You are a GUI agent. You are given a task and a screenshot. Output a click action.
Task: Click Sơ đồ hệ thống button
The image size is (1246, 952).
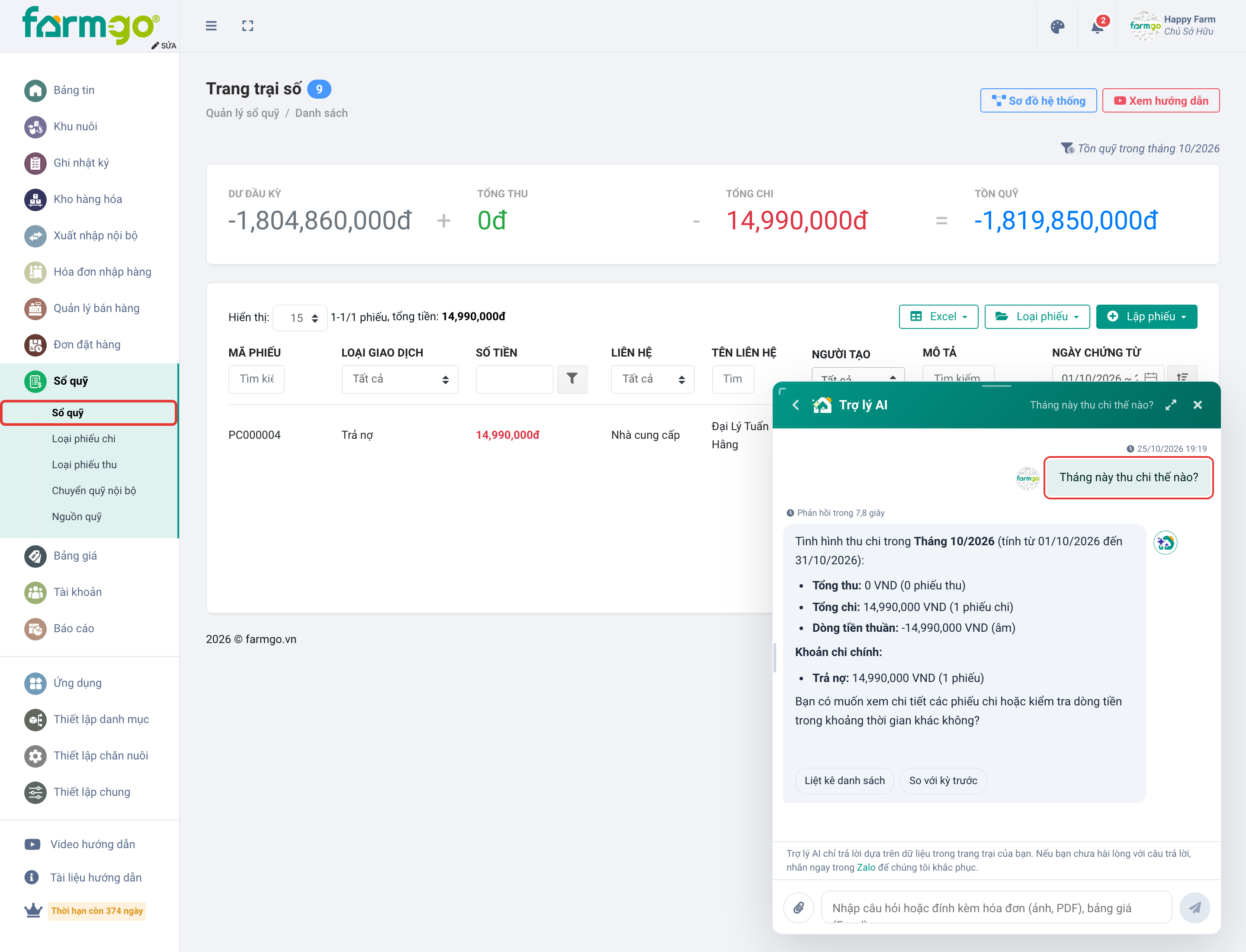tap(1039, 100)
